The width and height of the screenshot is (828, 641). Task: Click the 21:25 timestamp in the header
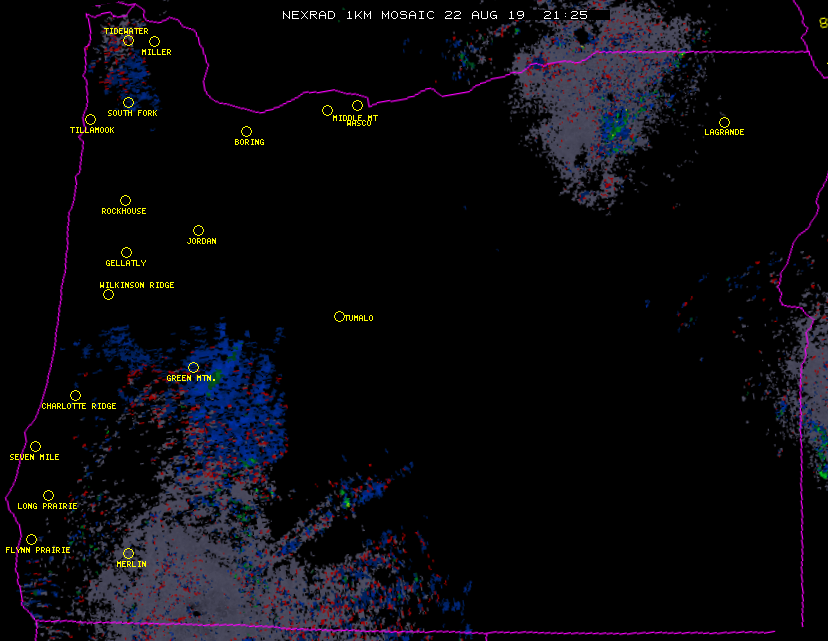567,15
